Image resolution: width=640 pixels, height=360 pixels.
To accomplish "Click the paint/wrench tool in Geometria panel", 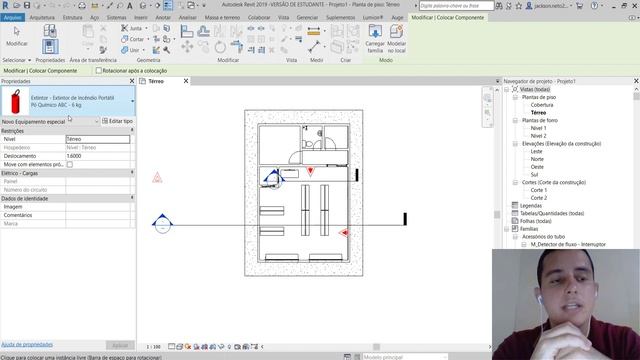I will (x=167, y=50).
